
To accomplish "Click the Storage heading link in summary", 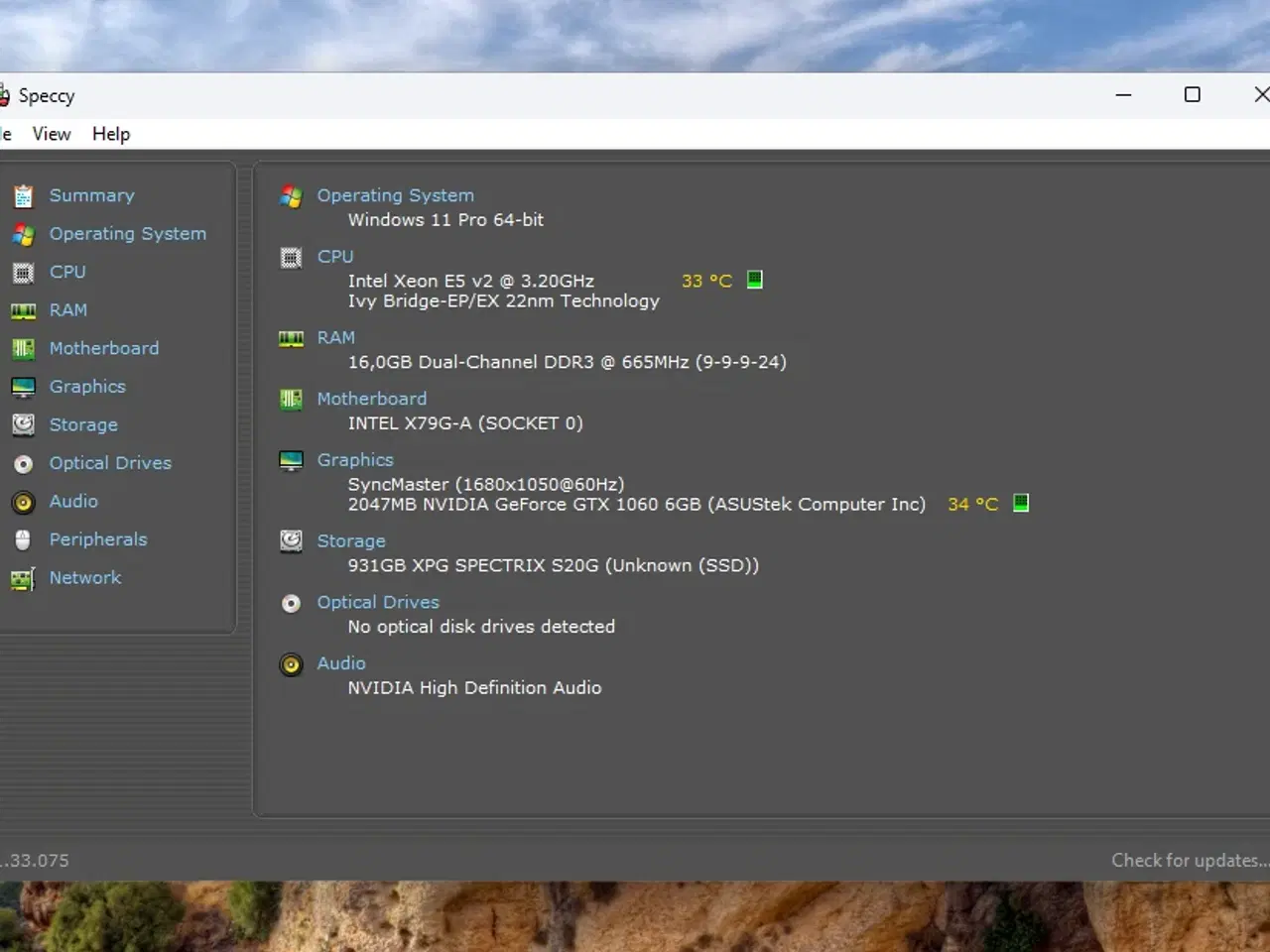I will click(x=351, y=541).
